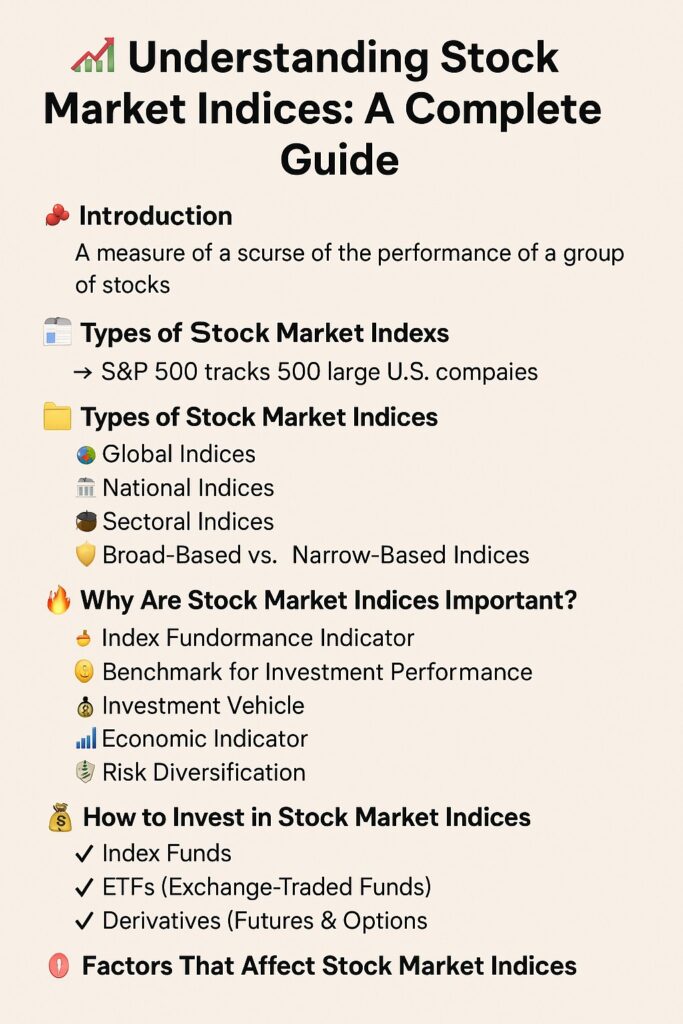This screenshot has height=1024, width=683.
Task: Click the checkmark beside ETFs (Exchange-Traded Funds)
Action: (84, 888)
